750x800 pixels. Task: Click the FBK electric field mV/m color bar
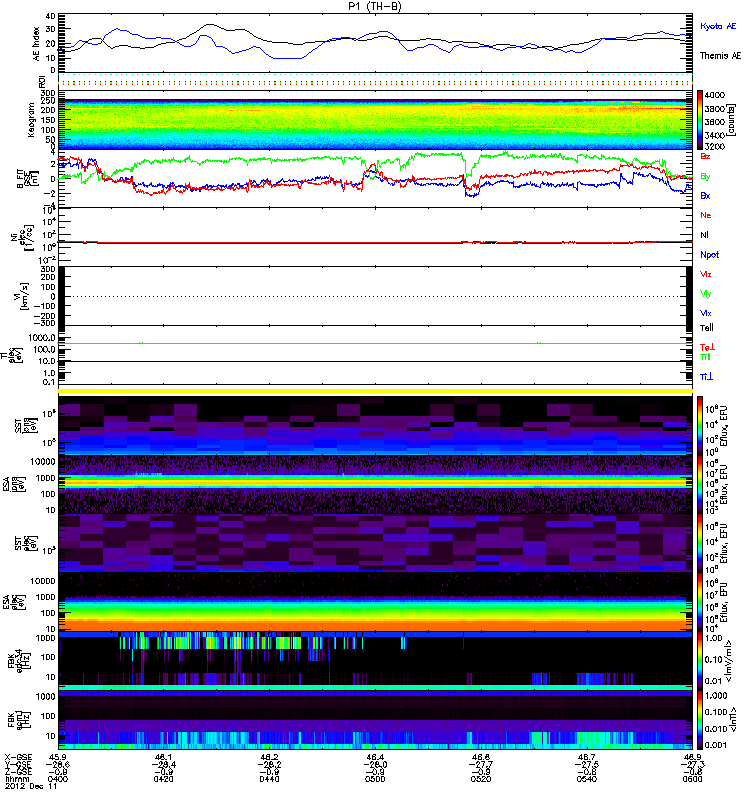pyautogui.click(x=700, y=661)
